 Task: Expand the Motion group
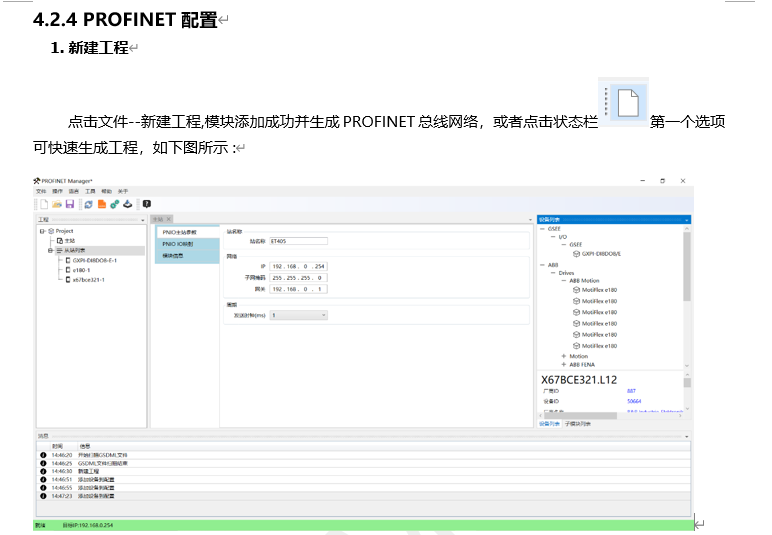click(564, 356)
